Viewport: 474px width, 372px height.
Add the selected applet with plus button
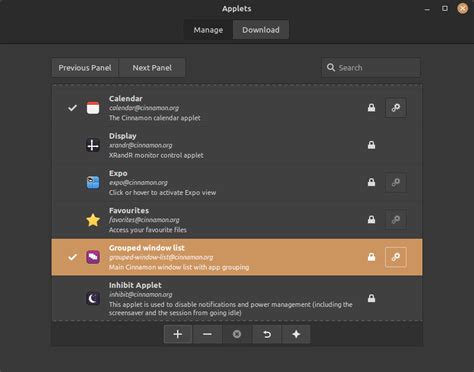pos(178,334)
